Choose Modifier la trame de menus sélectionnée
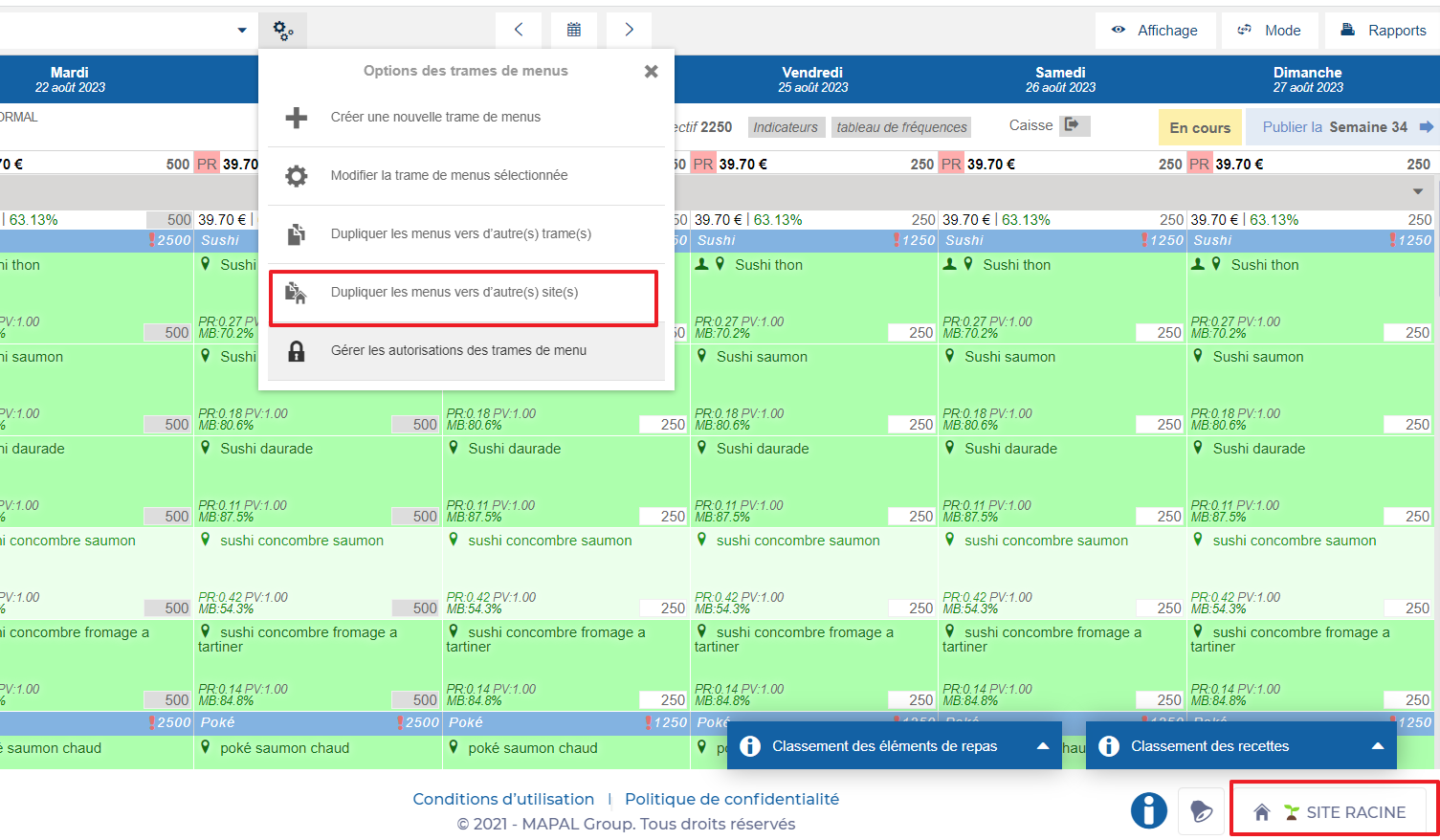1440x840 pixels. [x=466, y=176]
